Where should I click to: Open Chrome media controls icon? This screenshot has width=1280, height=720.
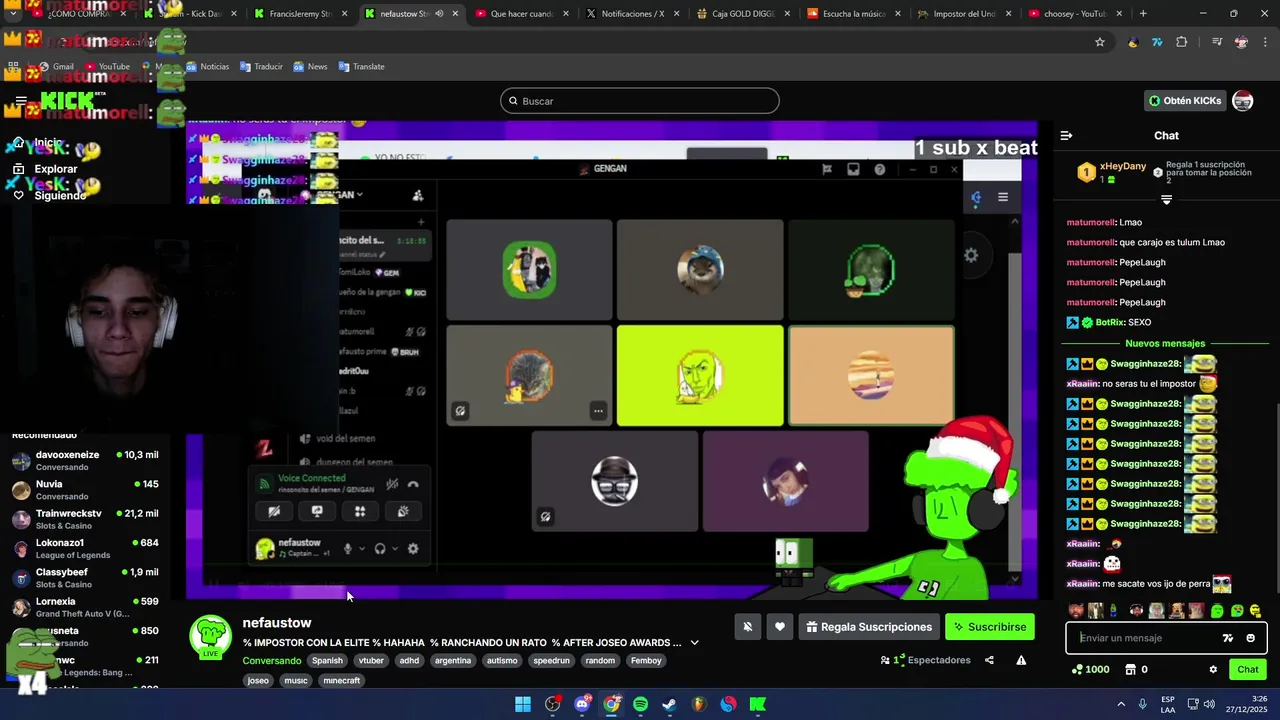pyautogui.click(x=1217, y=42)
